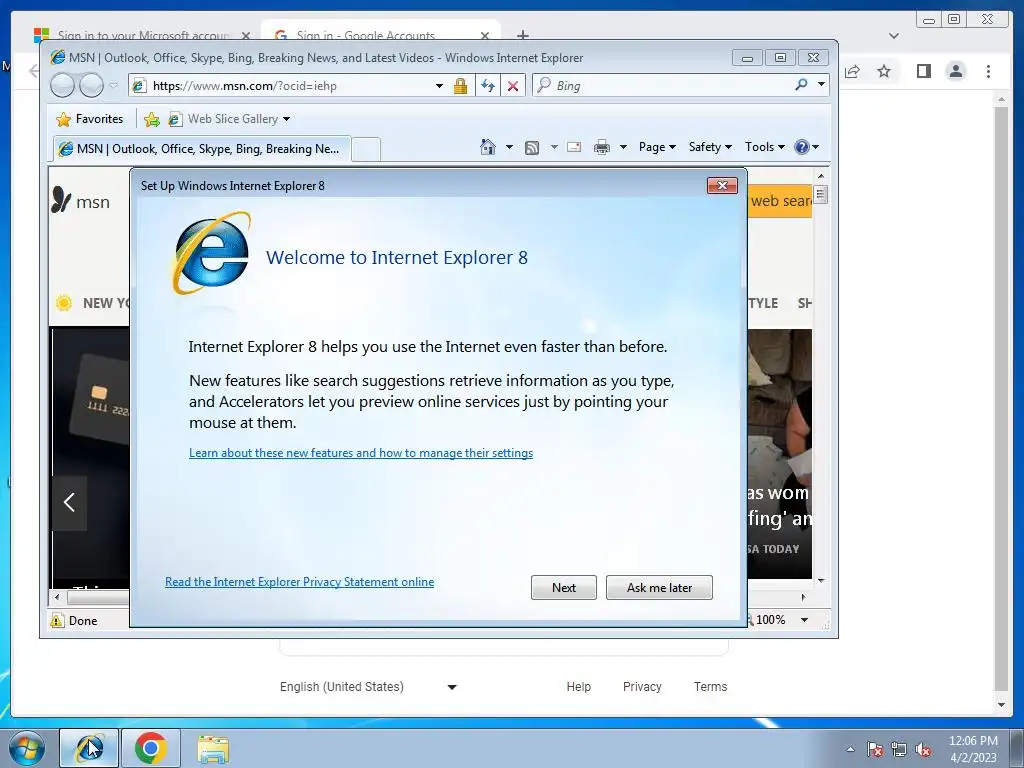Click the security lock icon in address bar
1024x768 pixels.
460,86
